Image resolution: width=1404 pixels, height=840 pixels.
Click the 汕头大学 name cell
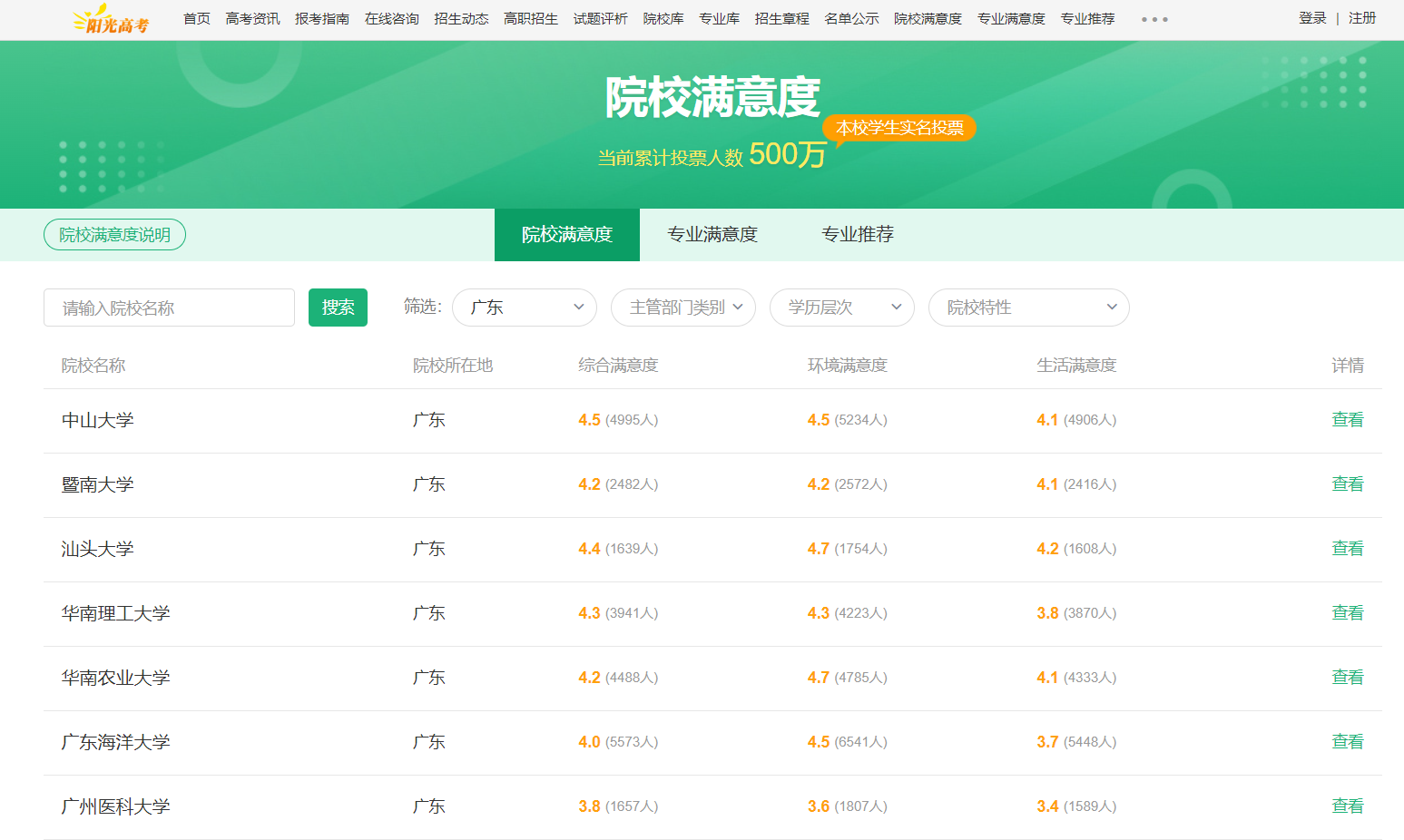(x=98, y=549)
